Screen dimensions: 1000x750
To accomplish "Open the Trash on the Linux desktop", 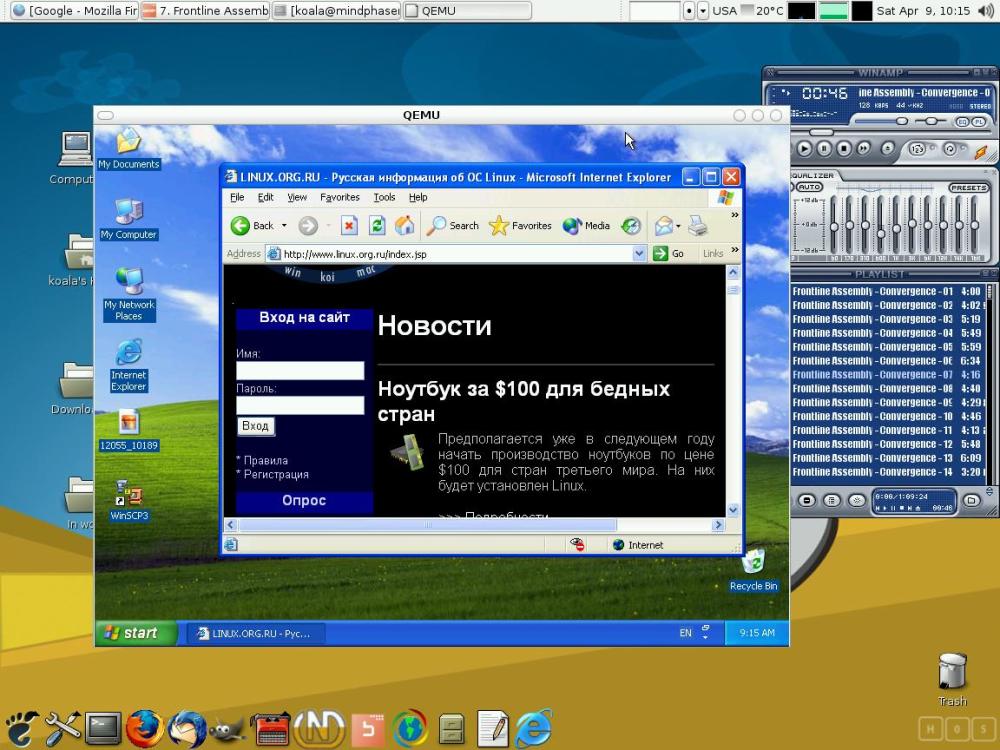I will 952,679.
